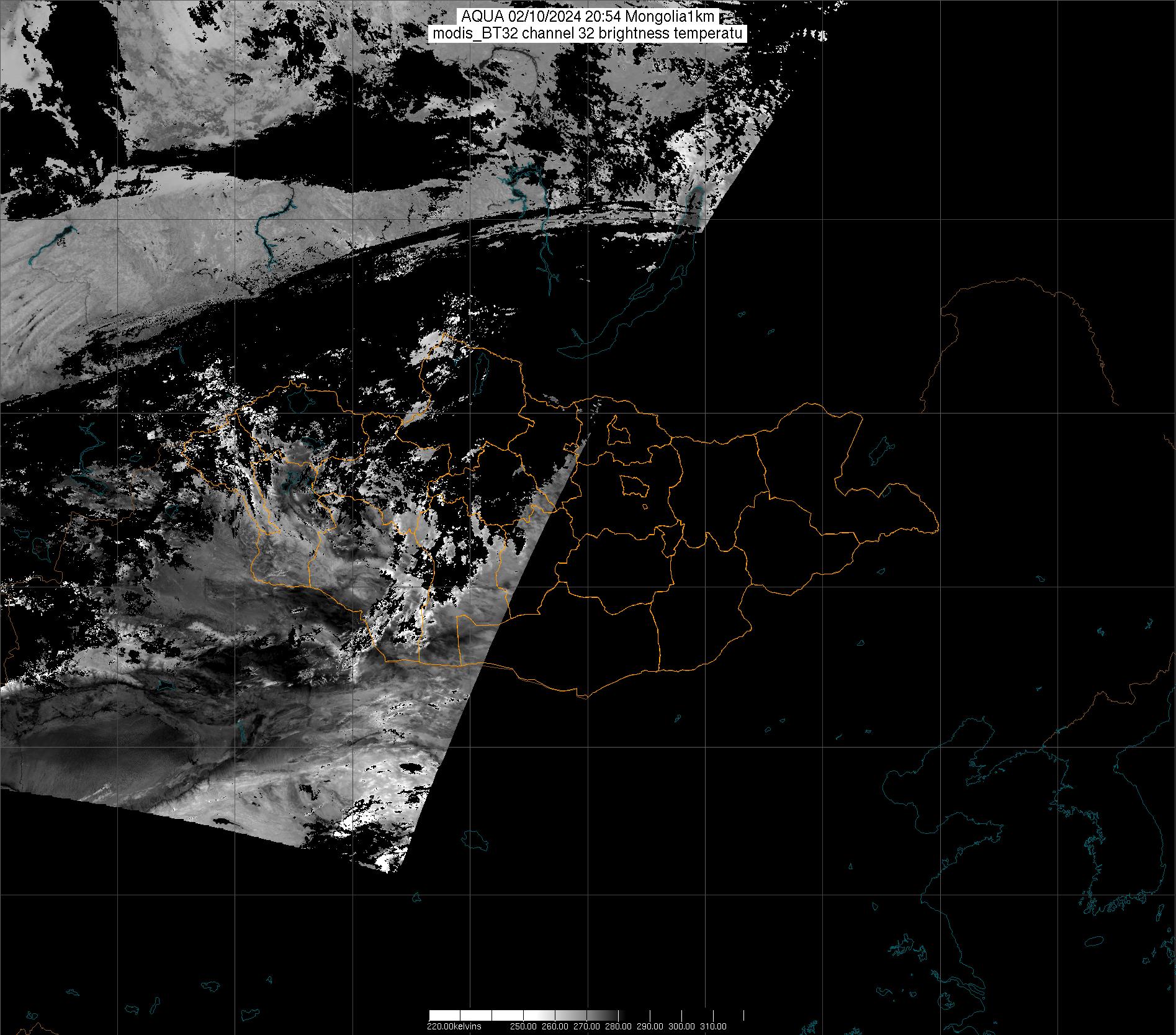Click the '250.00' colorbar label
The height and width of the screenshot is (1035, 1176).
524,1026
